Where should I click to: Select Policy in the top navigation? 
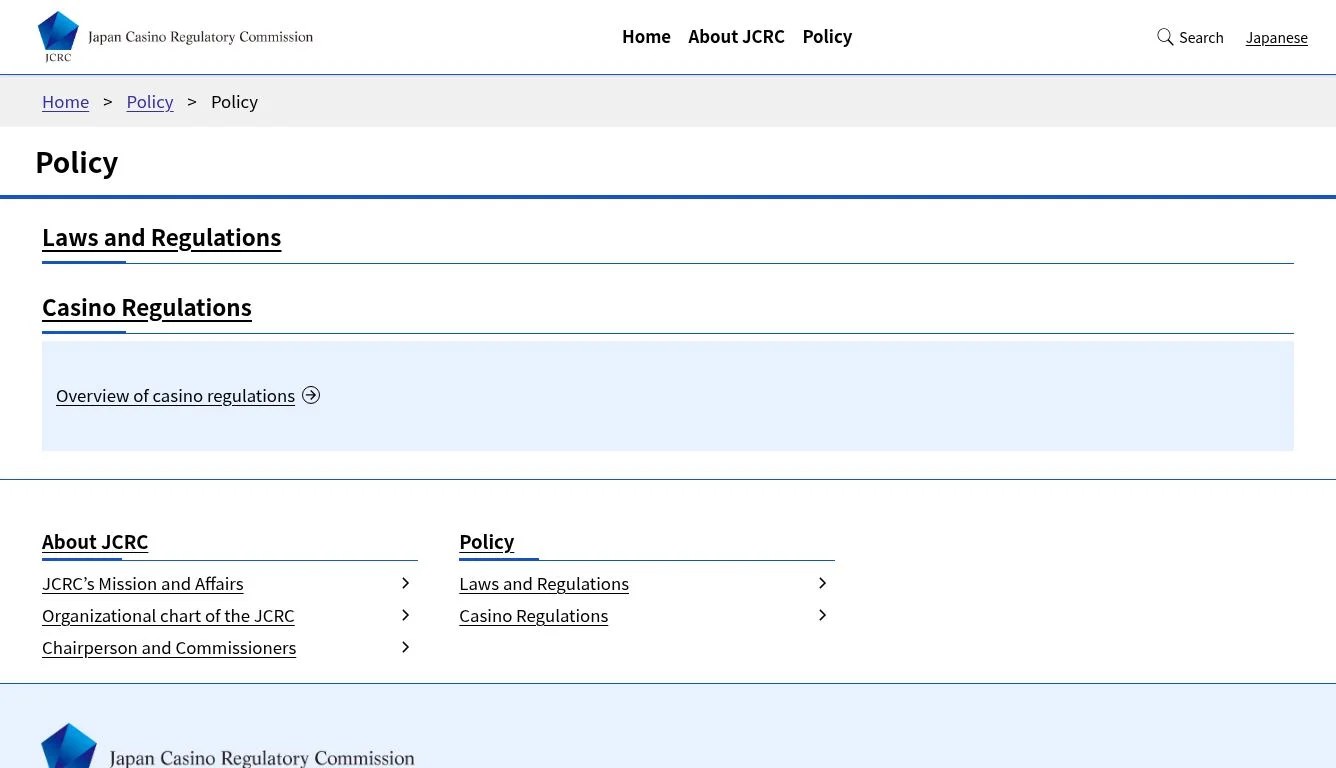[827, 36]
